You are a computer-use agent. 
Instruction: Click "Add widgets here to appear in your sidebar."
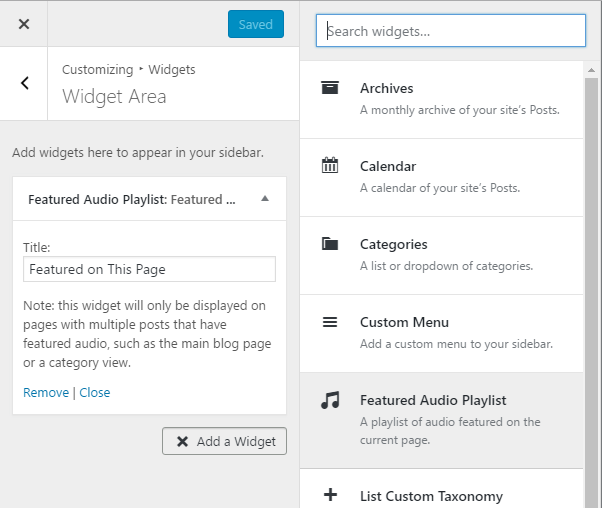138,152
